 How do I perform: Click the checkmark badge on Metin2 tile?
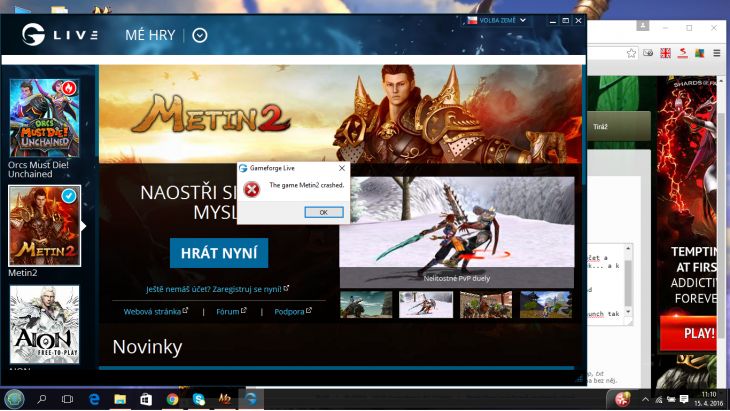[x=69, y=196]
